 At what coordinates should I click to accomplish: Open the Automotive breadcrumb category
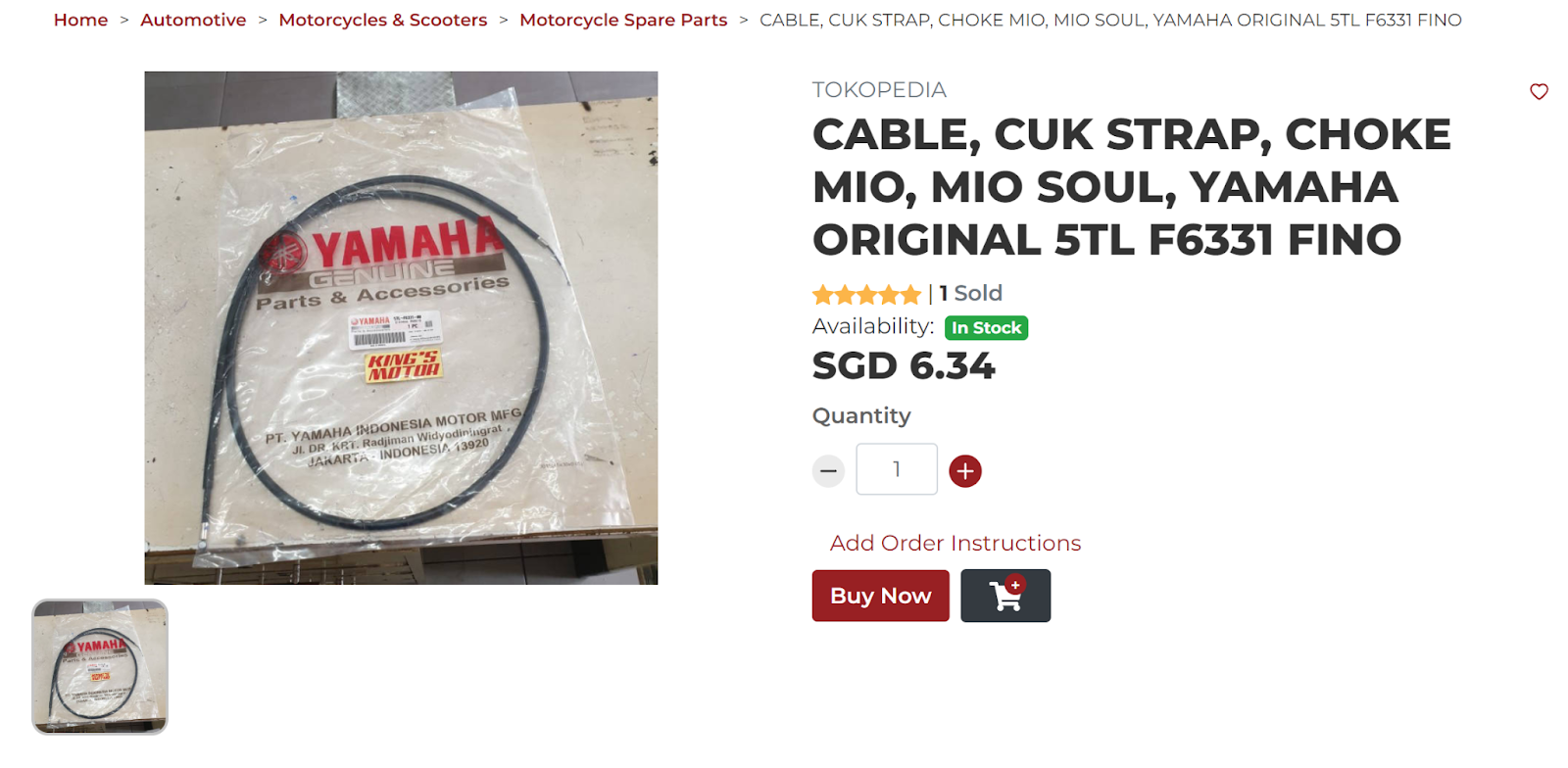pyautogui.click(x=193, y=20)
